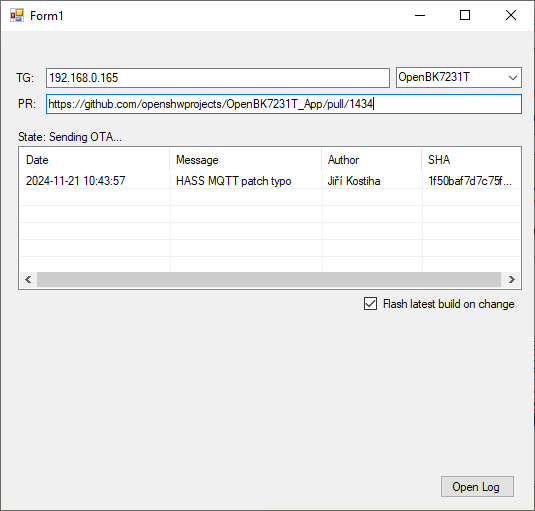Open the OpenBK7231T combo box

click(x=459, y=77)
